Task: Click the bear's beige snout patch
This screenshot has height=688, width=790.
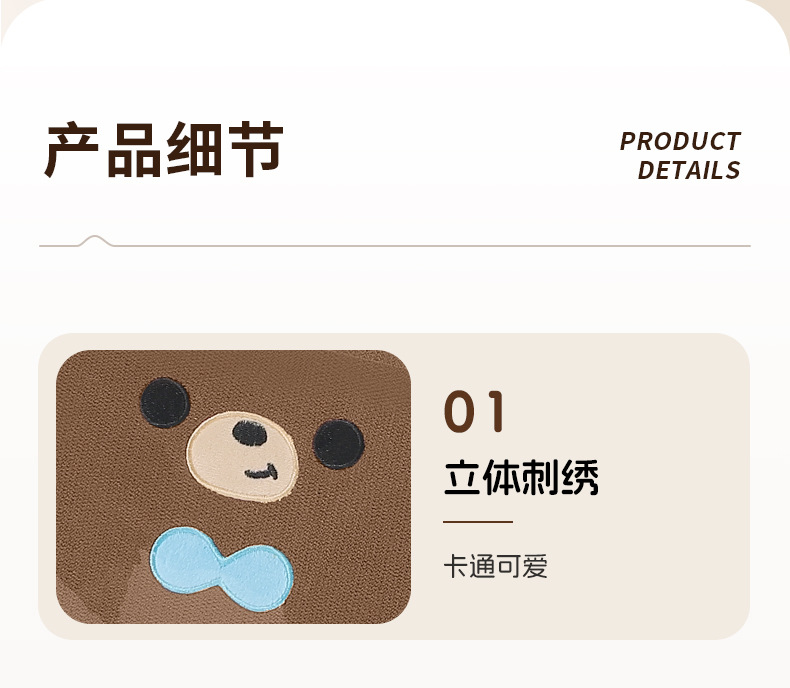Action: [x=242, y=457]
